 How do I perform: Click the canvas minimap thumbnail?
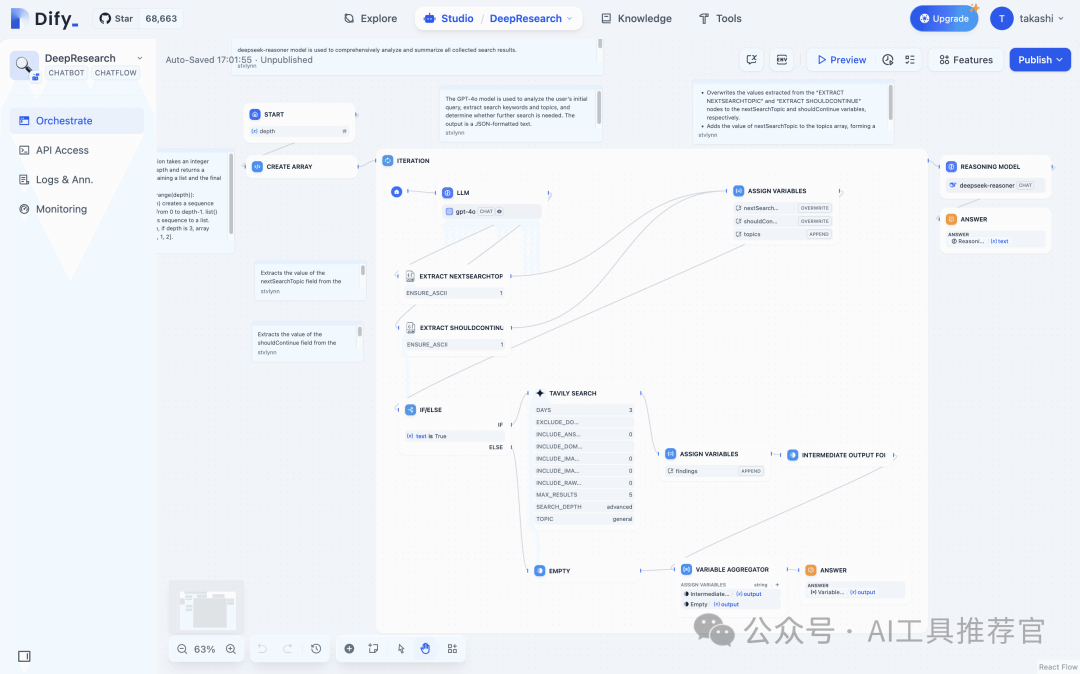(207, 607)
